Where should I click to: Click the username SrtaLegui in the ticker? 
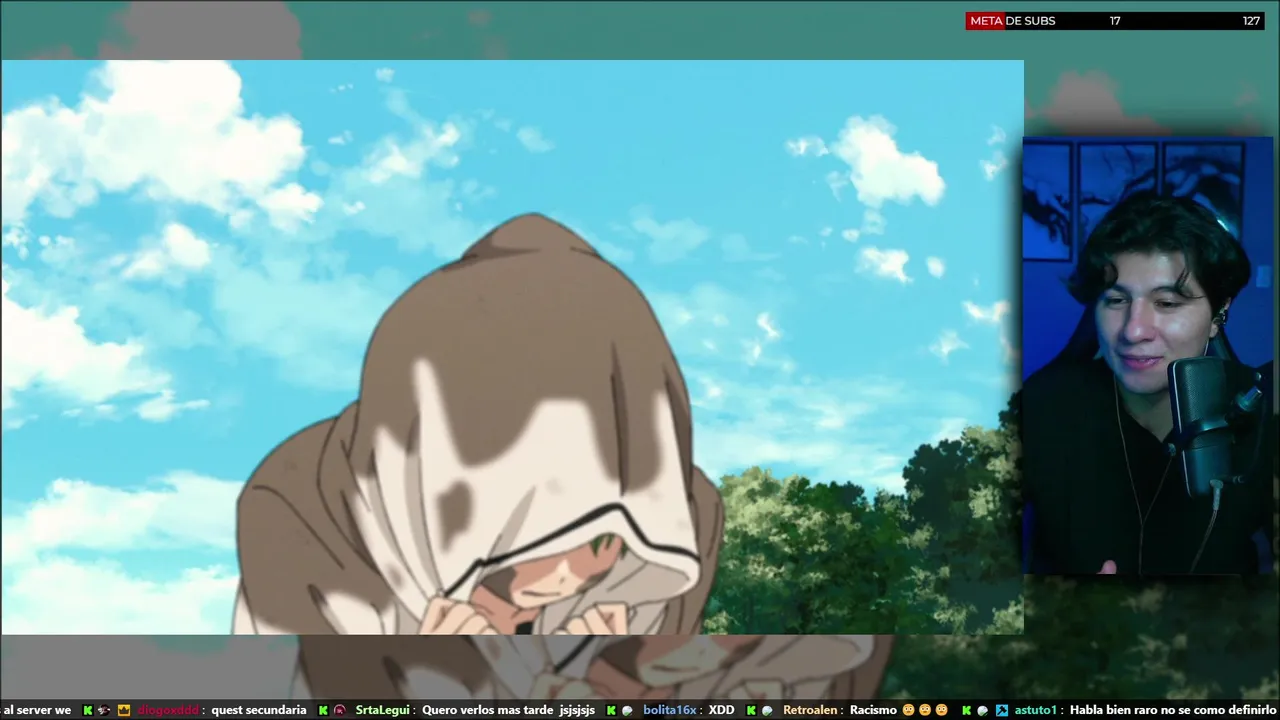[x=383, y=710]
